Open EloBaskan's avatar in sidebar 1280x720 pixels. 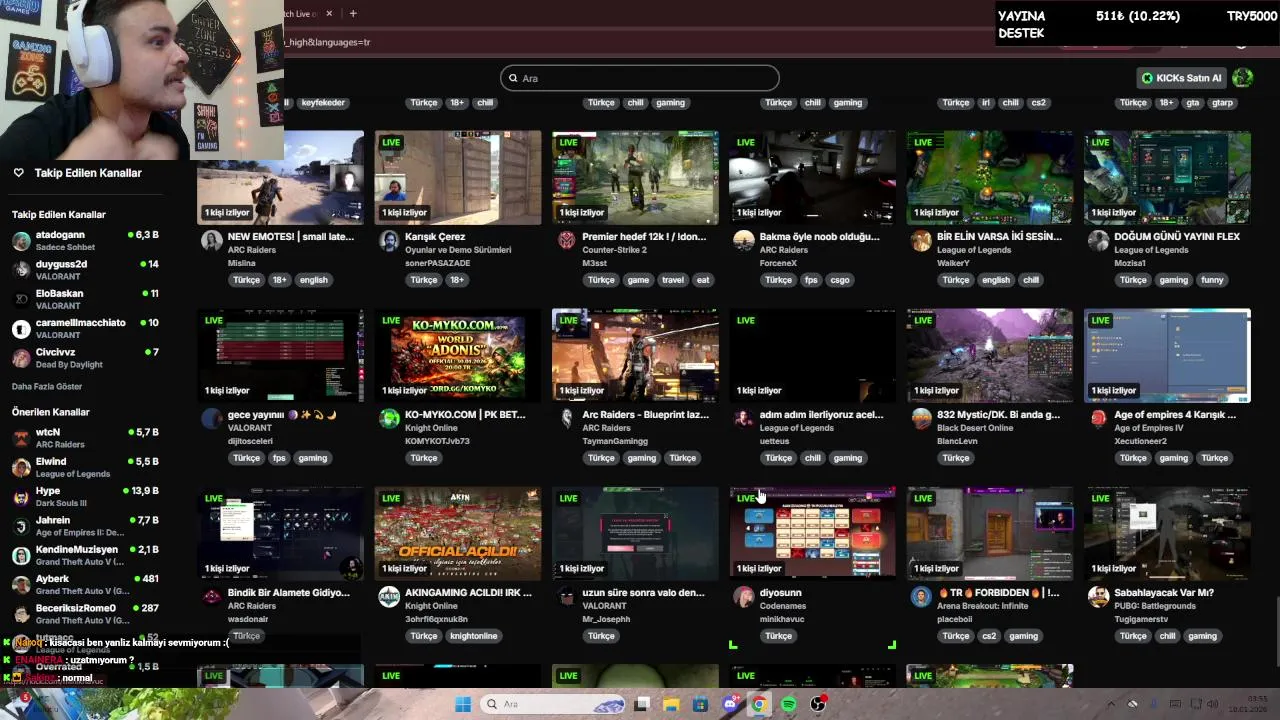(21, 299)
